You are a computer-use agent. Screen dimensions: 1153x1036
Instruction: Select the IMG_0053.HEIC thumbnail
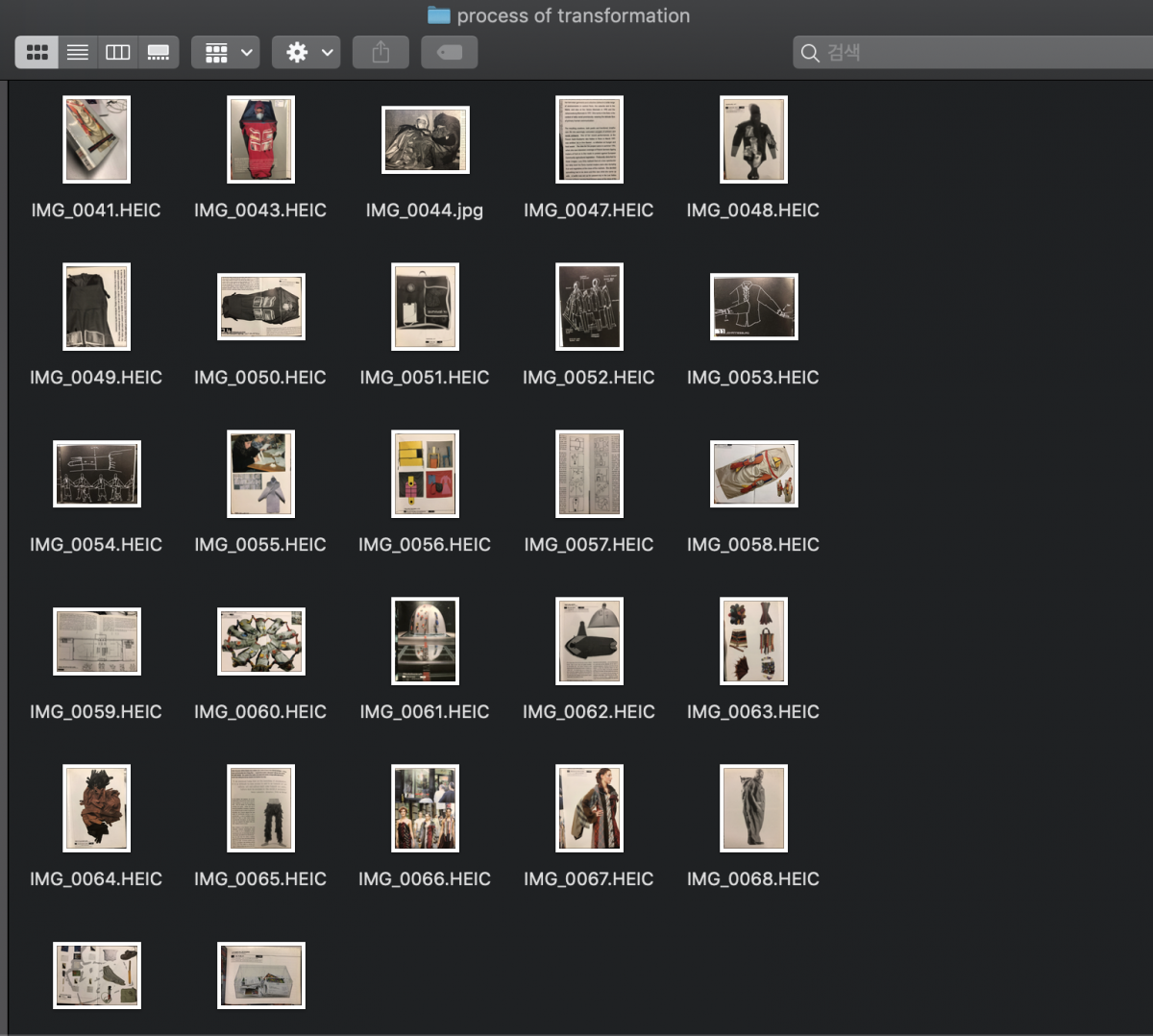[753, 307]
